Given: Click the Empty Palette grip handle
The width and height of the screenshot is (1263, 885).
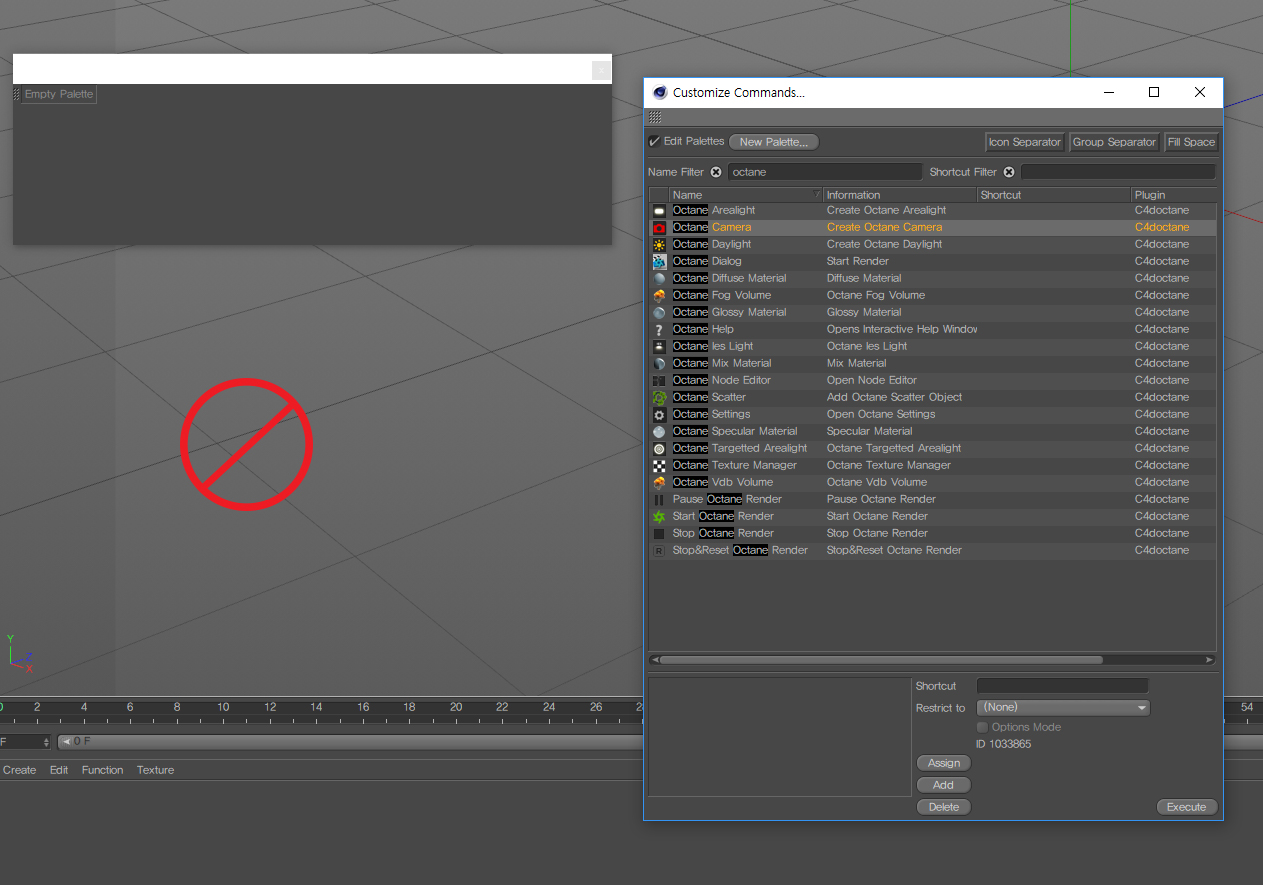Looking at the screenshot, I should coord(17,94).
